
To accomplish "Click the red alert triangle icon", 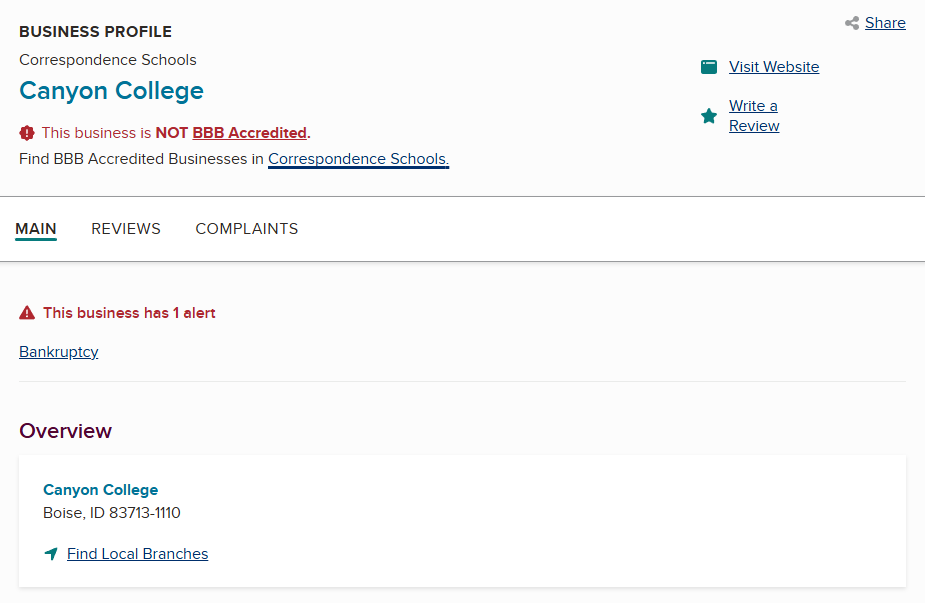I will (27, 313).
